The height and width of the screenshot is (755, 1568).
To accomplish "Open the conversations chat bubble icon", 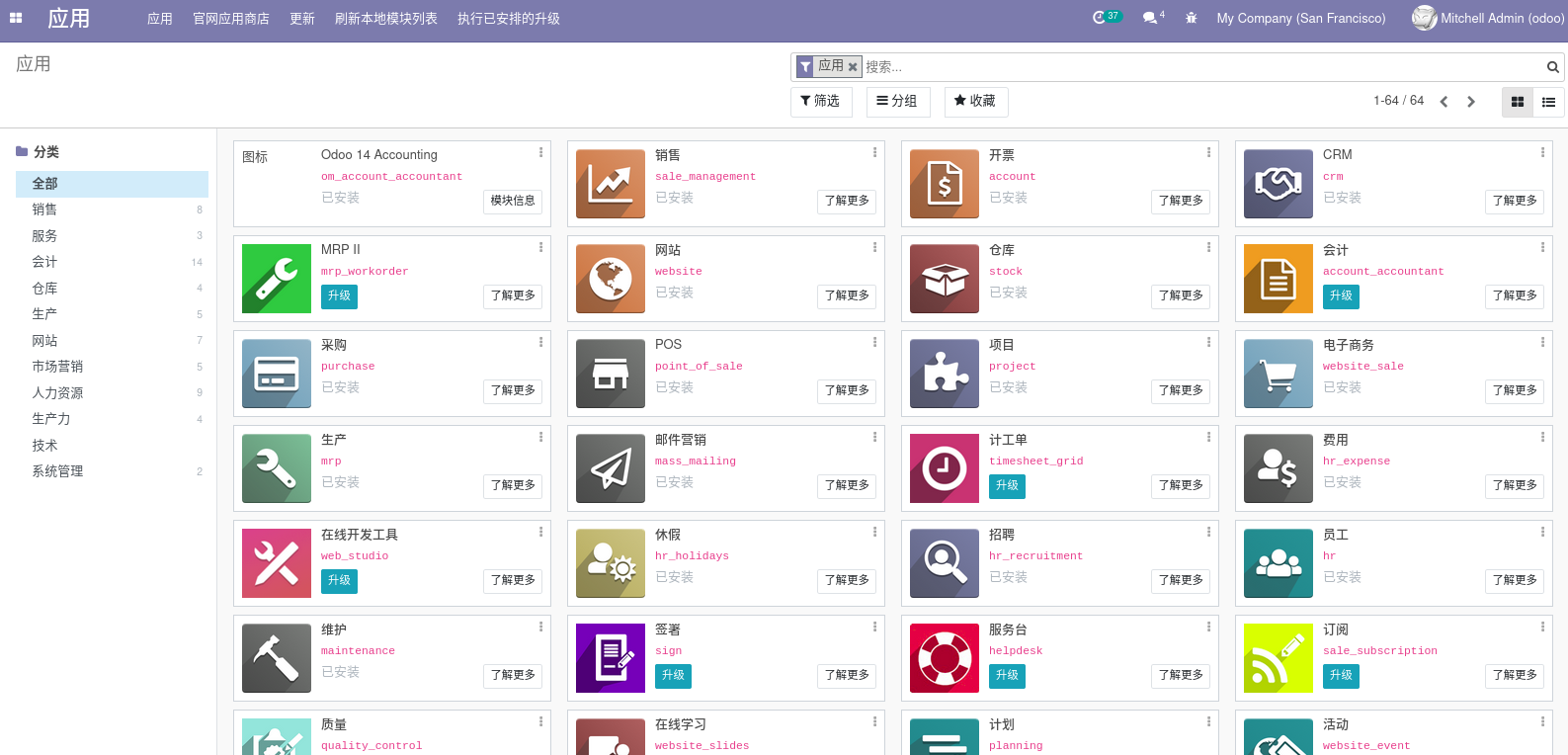I will [1150, 18].
